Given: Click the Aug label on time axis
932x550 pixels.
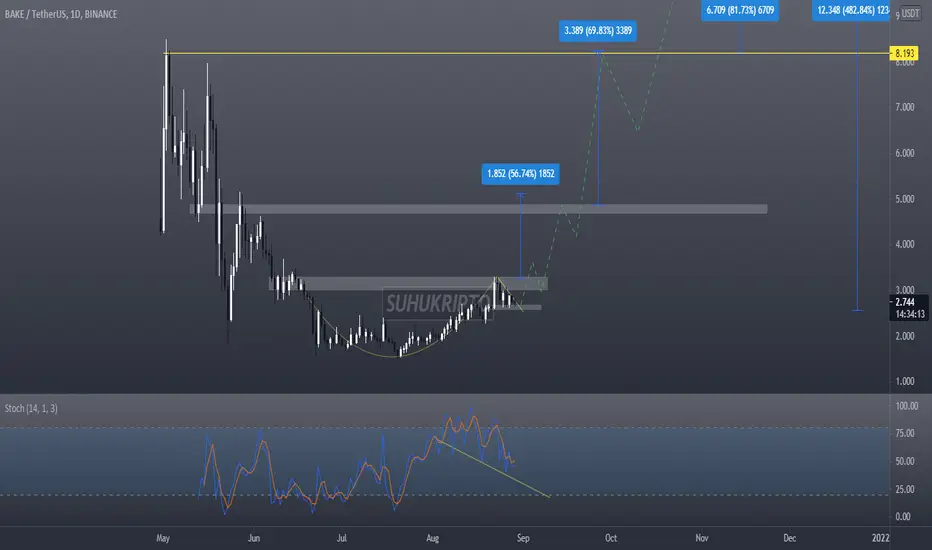Looking at the screenshot, I should coord(433,538).
